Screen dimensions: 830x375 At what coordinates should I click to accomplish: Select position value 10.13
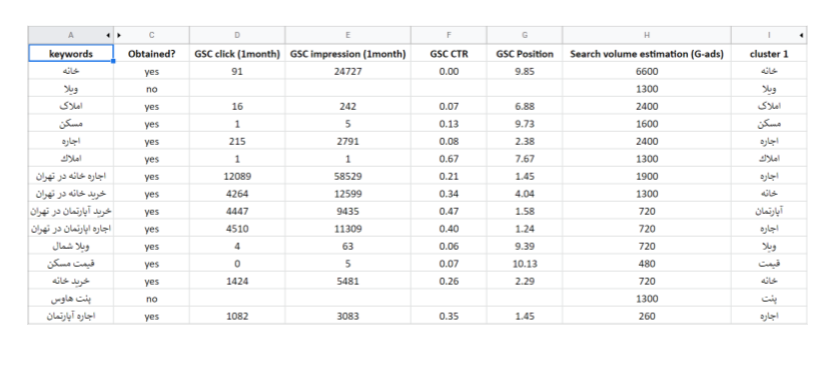[x=525, y=263]
